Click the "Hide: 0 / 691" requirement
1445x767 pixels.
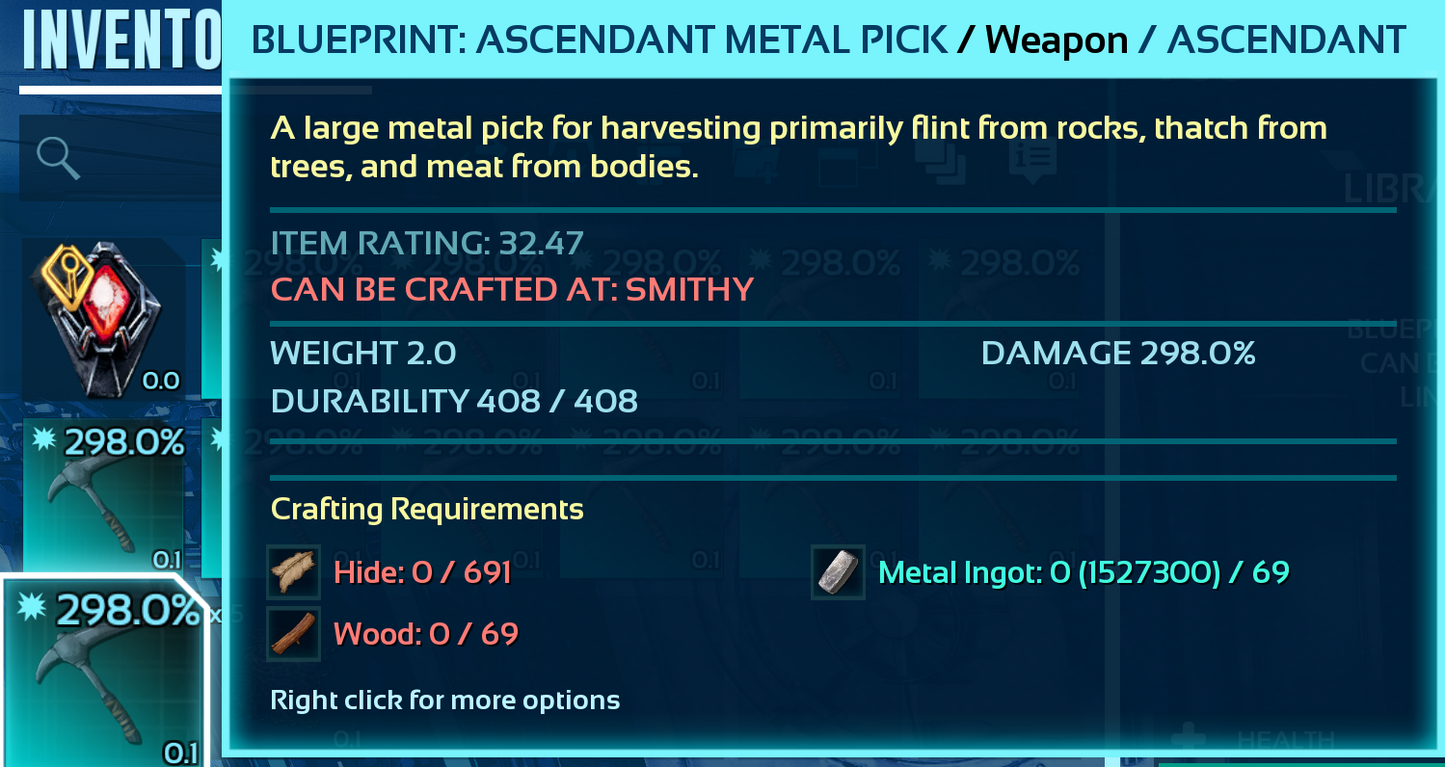click(x=422, y=573)
